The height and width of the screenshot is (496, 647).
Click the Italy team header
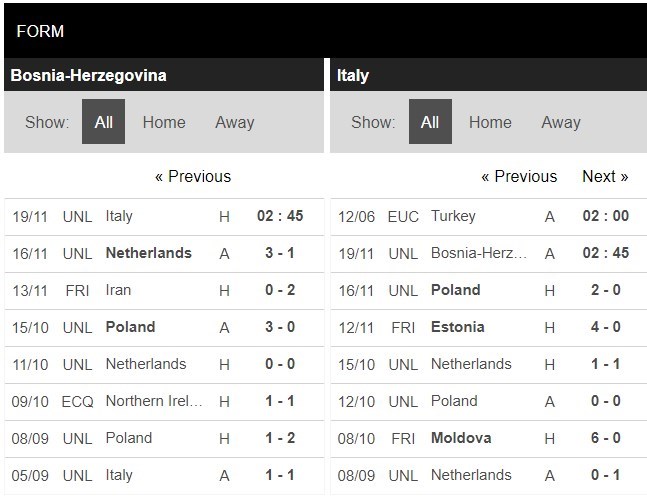[x=353, y=75]
